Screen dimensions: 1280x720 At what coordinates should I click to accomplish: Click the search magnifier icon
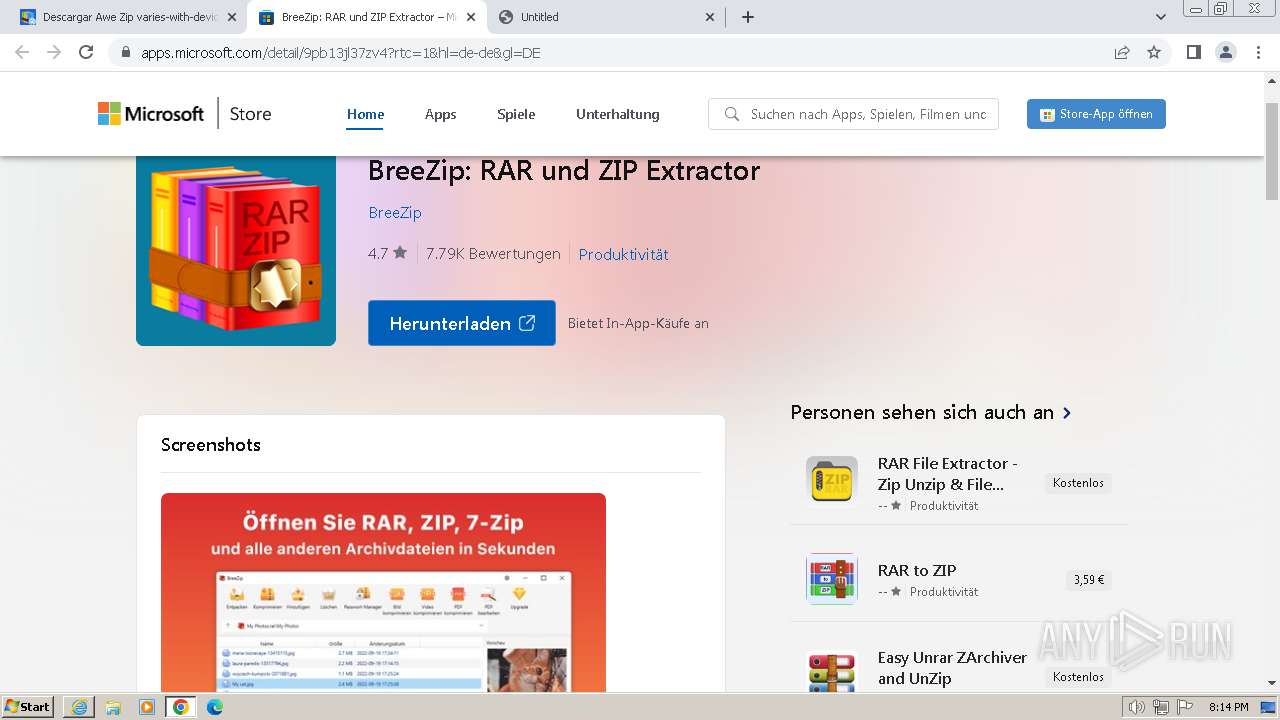pos(732,114)
